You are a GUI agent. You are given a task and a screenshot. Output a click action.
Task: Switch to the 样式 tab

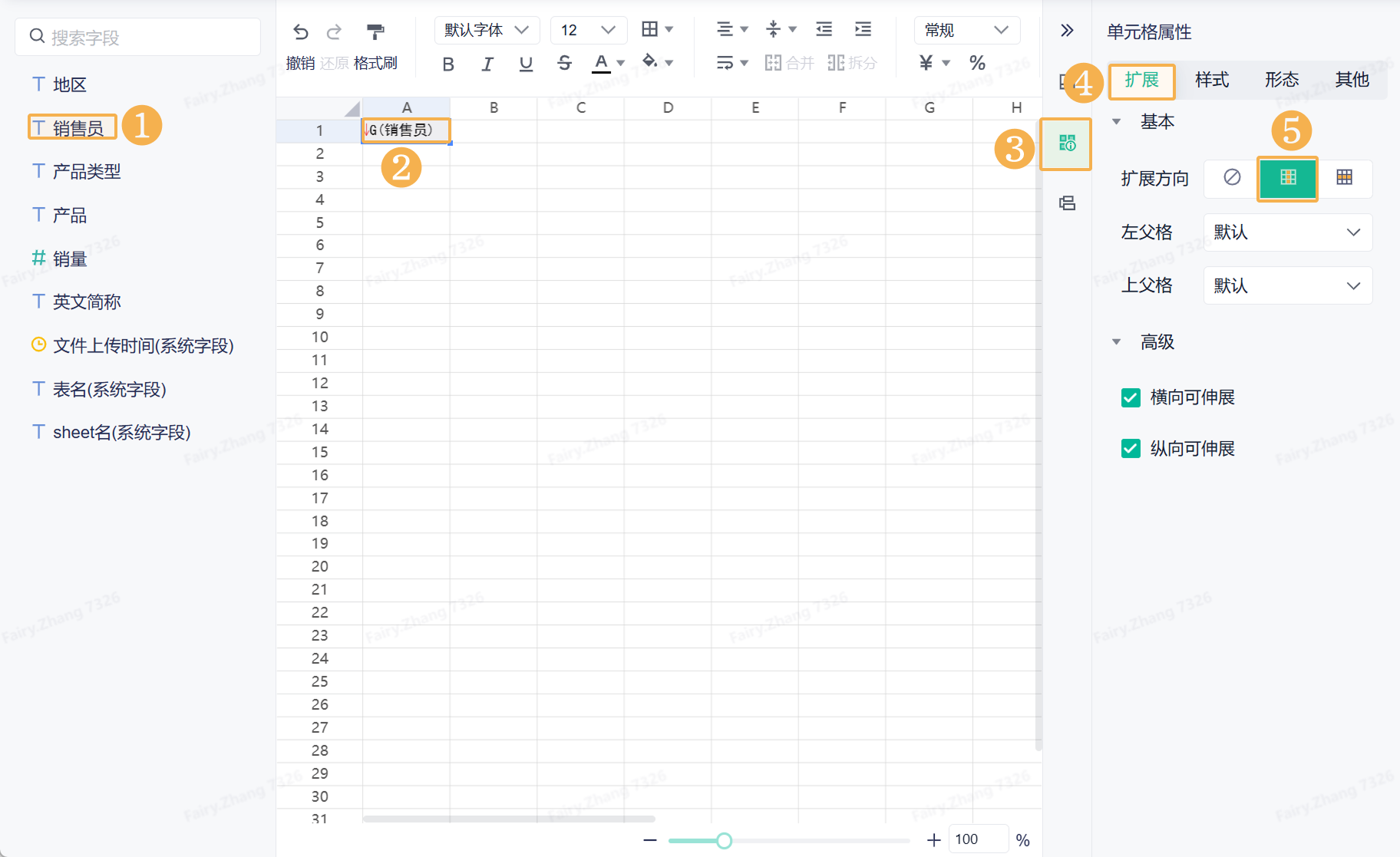point(1212,81)
